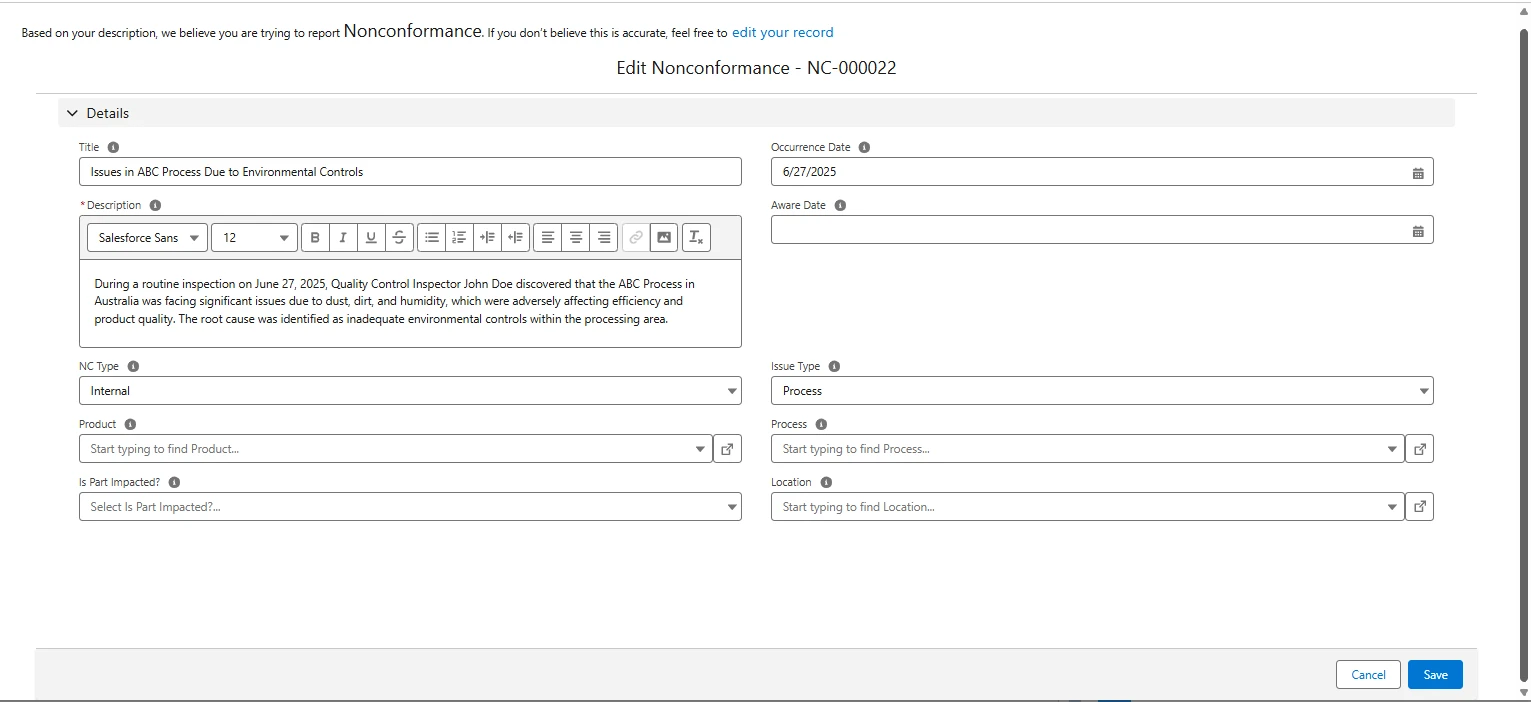Apply italic formatting in the editor
The height and width of the screenshot is (702, 1531).
tap(343, 238)
